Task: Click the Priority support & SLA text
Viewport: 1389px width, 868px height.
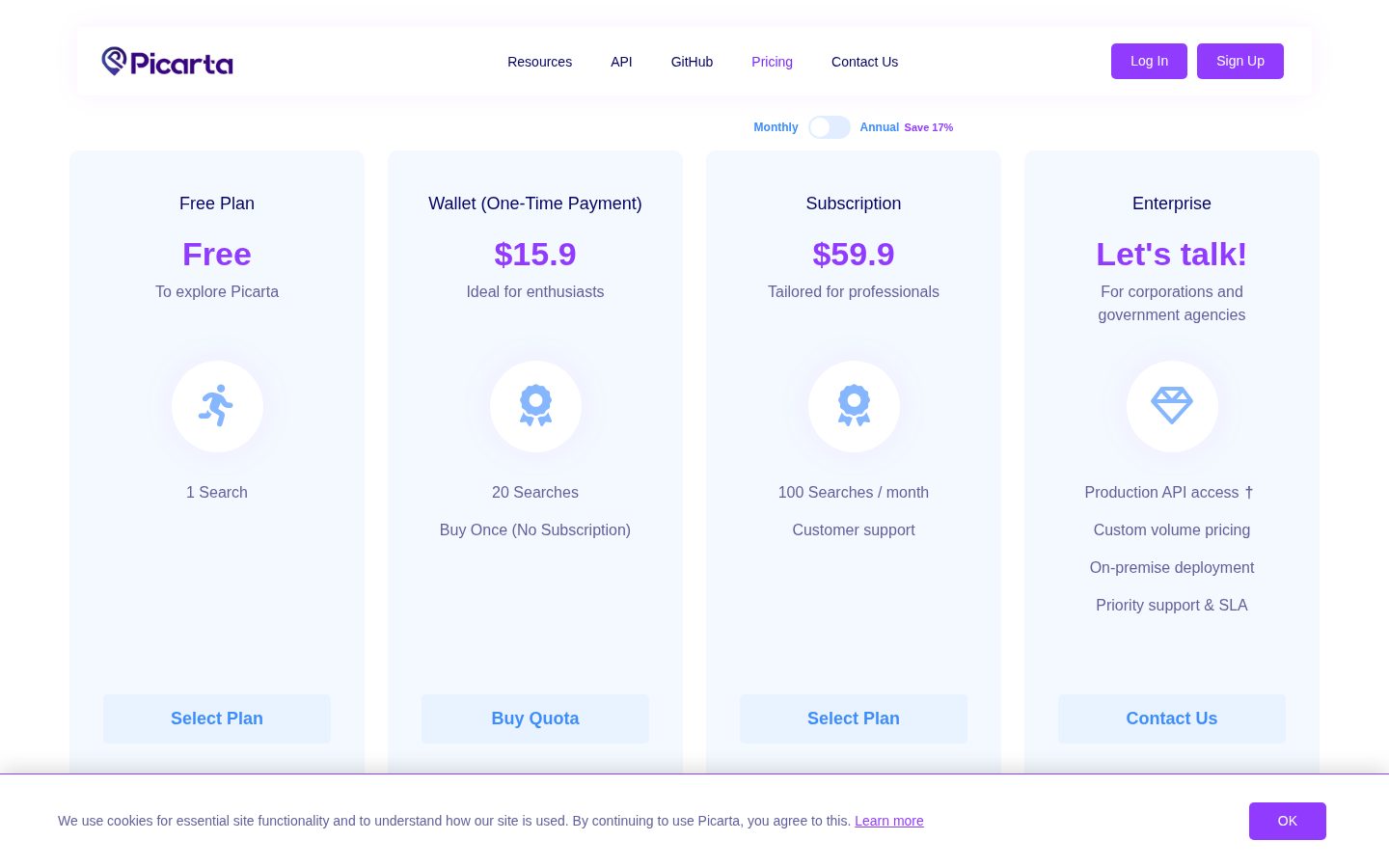Action: [1172, 605]
